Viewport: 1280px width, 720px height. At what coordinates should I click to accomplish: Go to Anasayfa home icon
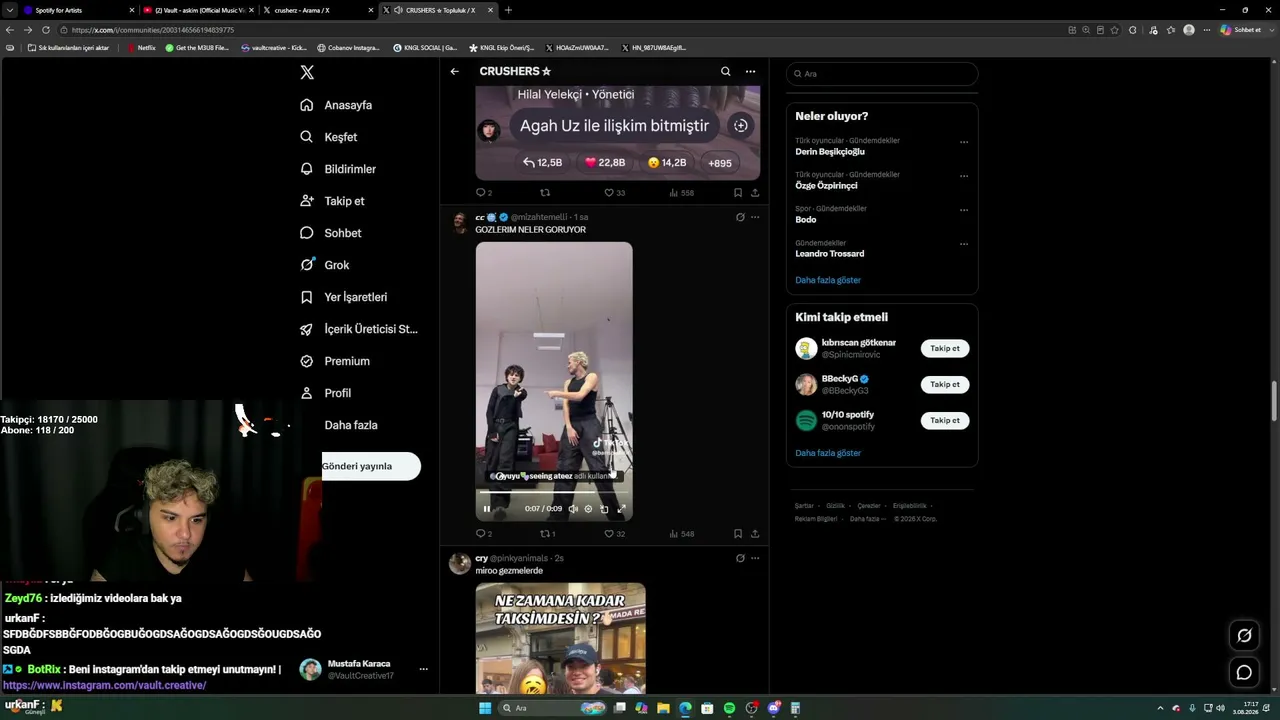(x=307, y=105)
